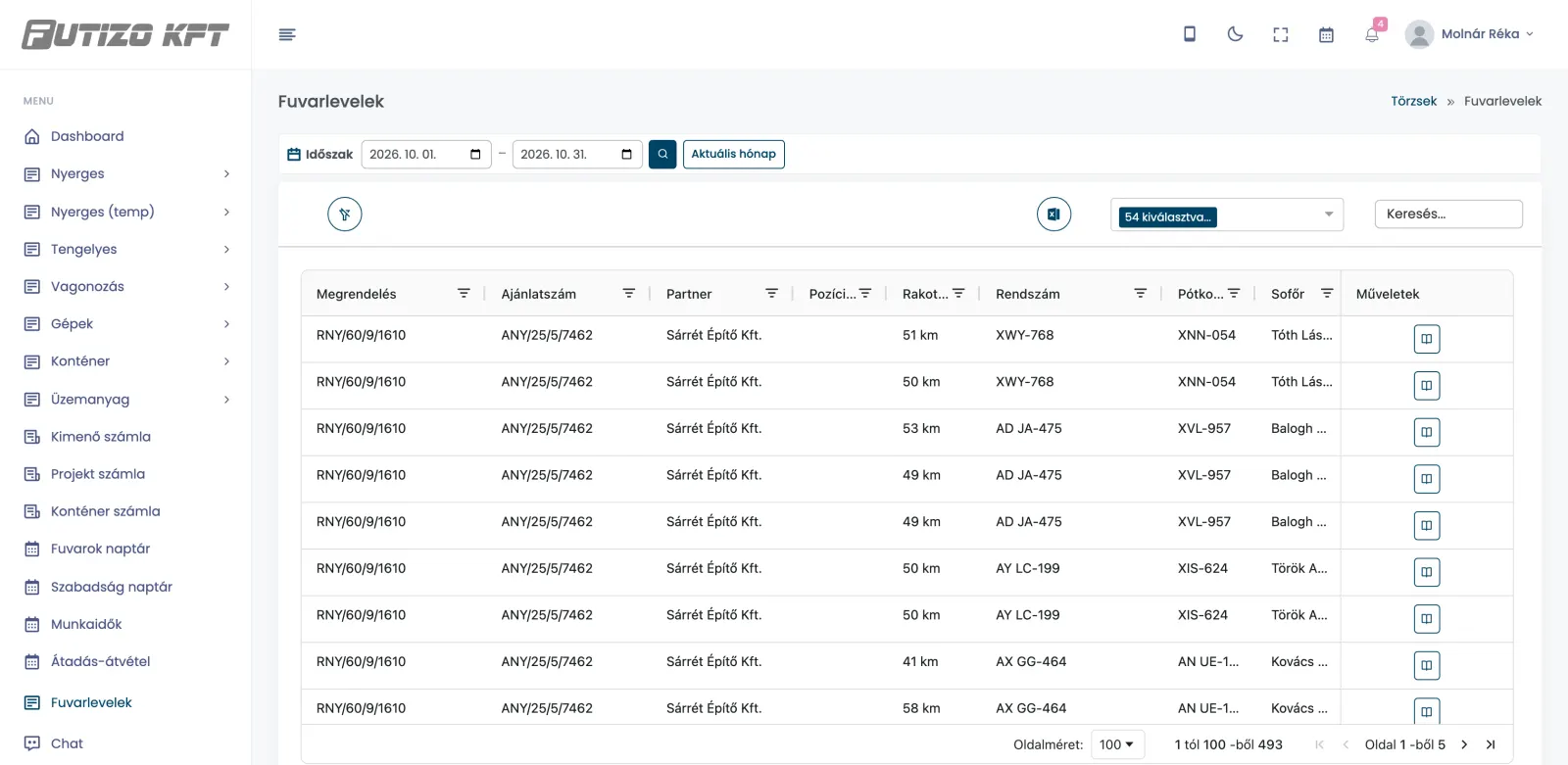Screen dimensions: 1568x765
Task: Filter the Sofőr column
Action: point(1327,293)
